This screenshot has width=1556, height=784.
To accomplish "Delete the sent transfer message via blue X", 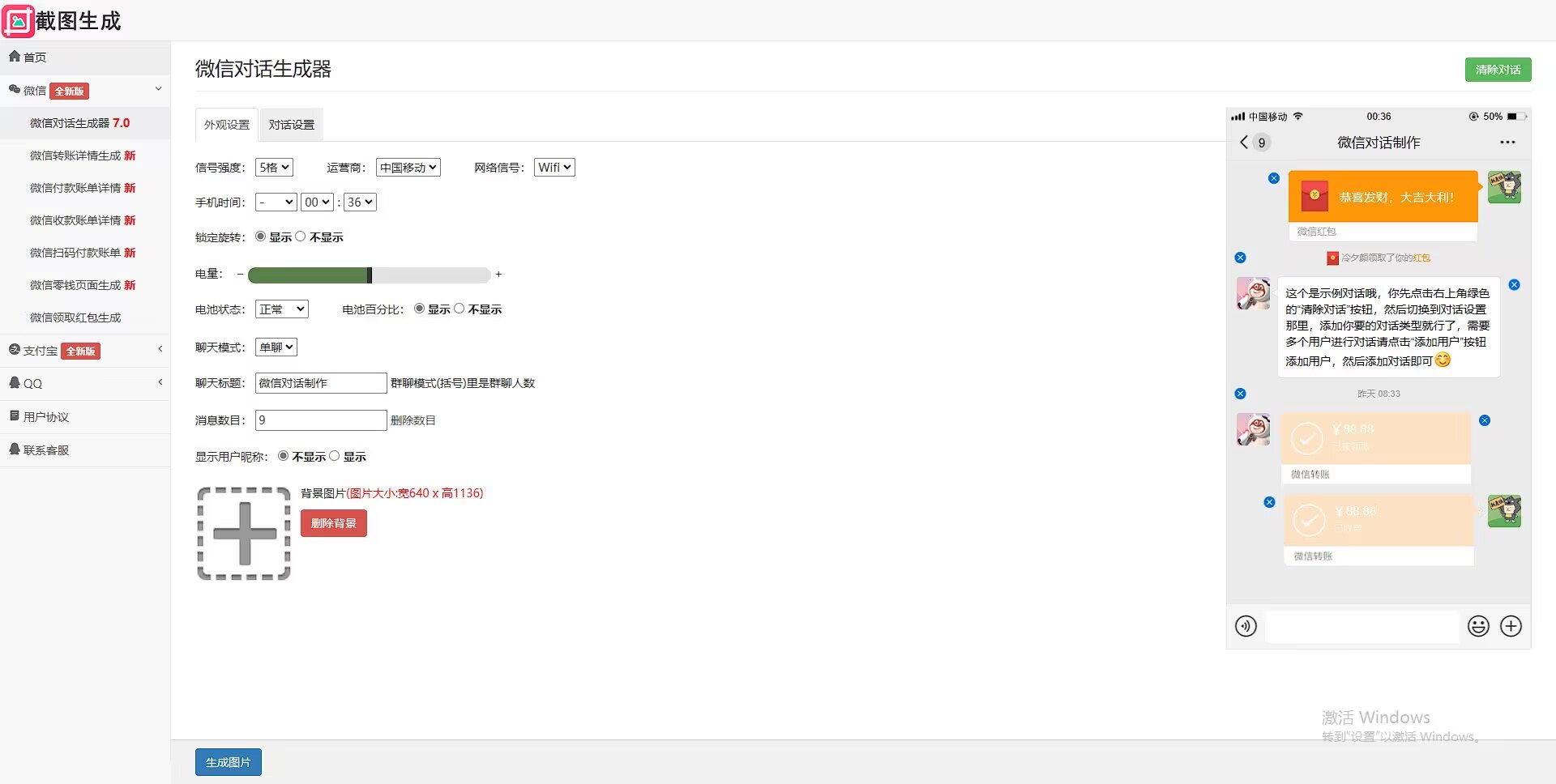I will coord(1270,502).
